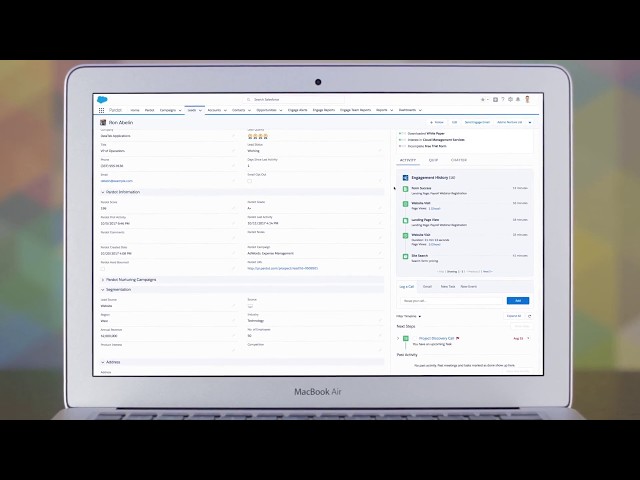Screen dimensions: 640x480
Task: Click the Recap your call input field
Action: [451, 301]
